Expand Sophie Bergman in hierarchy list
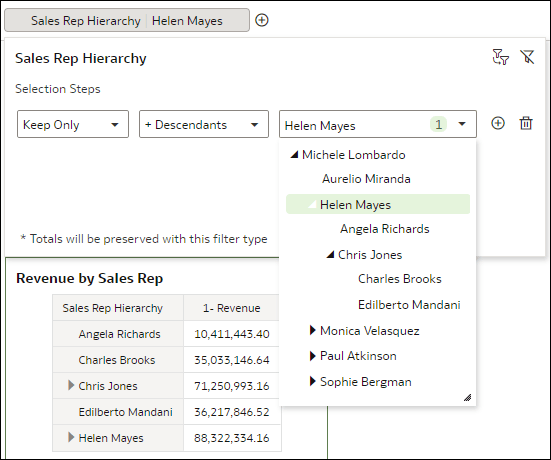551x460 pixels. coord(313,382)
